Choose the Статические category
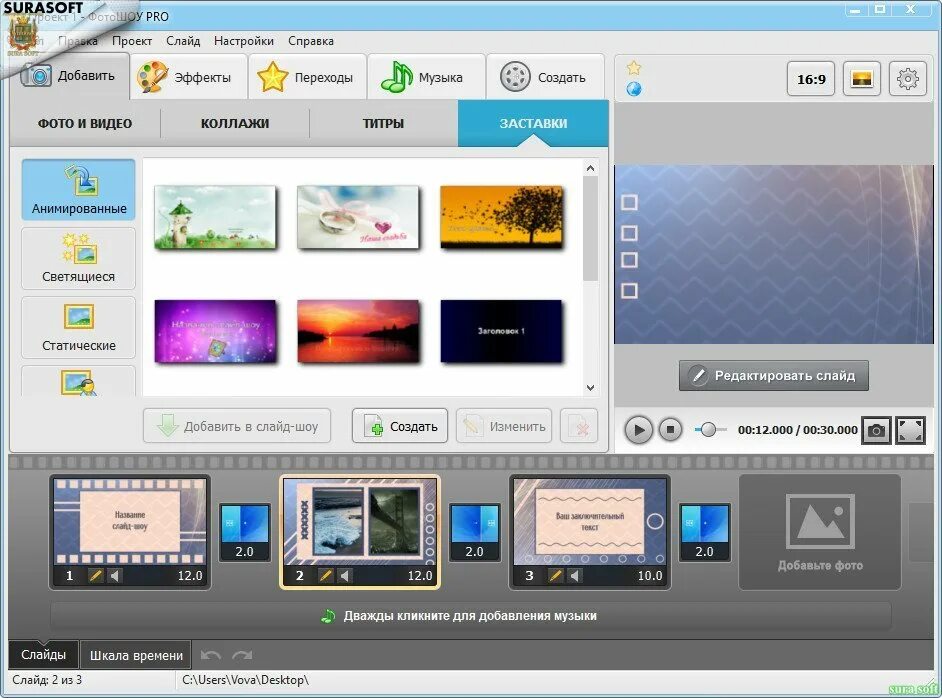 (79, 327)
